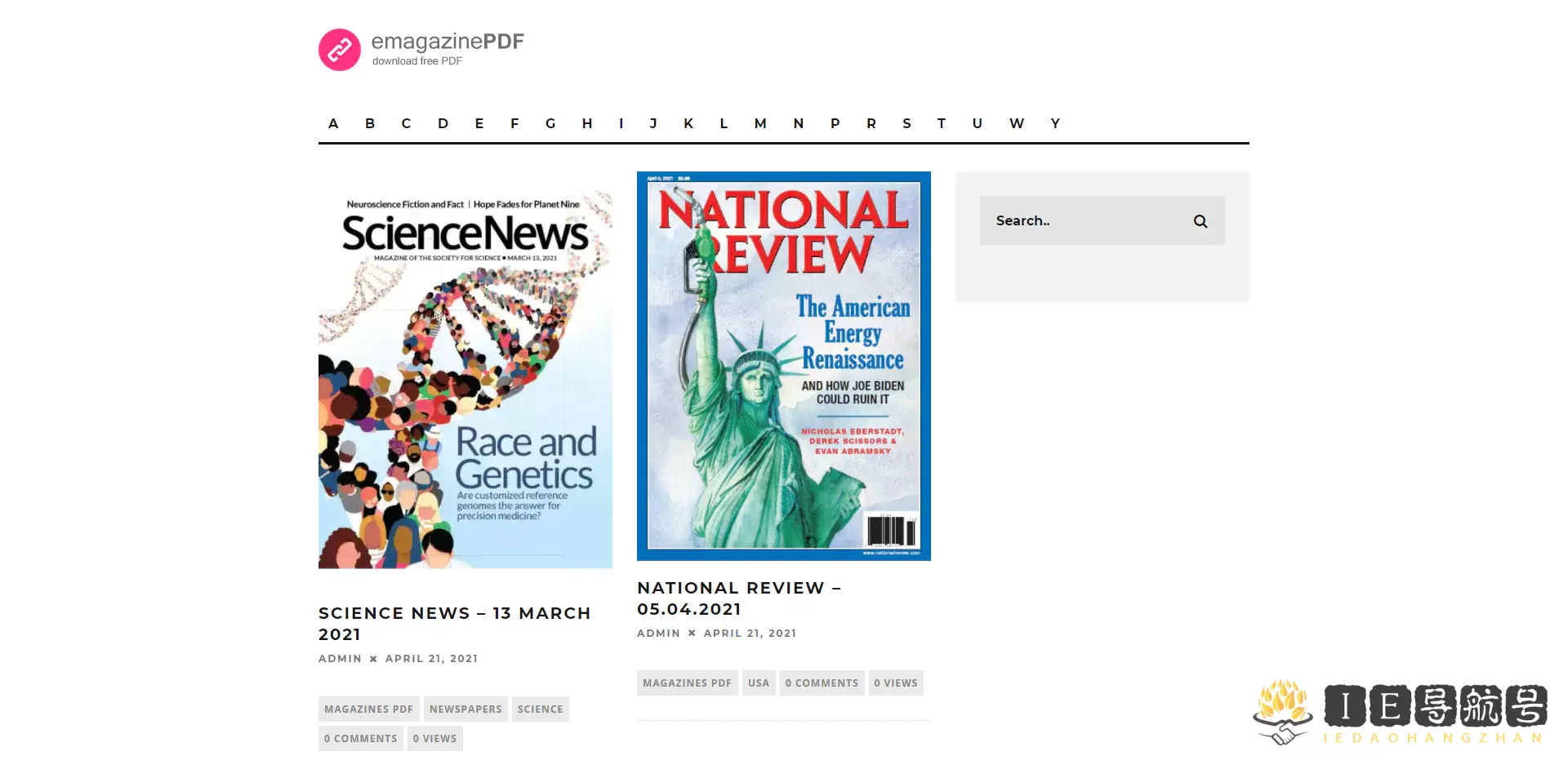
Task: Click the MAGAZINES PDF tag under Science News
Action: (367, 709)
